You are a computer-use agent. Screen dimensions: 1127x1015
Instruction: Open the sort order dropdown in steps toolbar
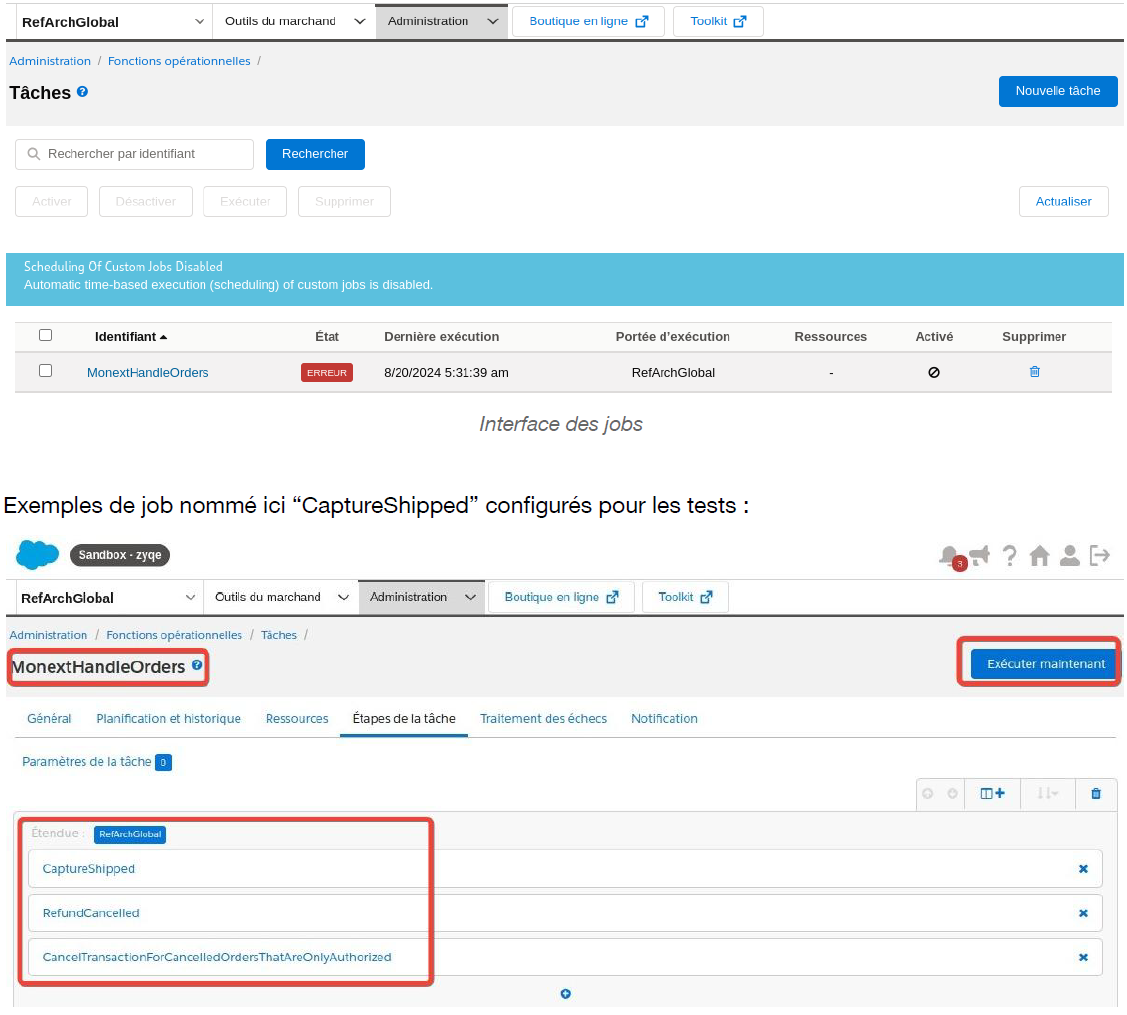click(1047, 794)
